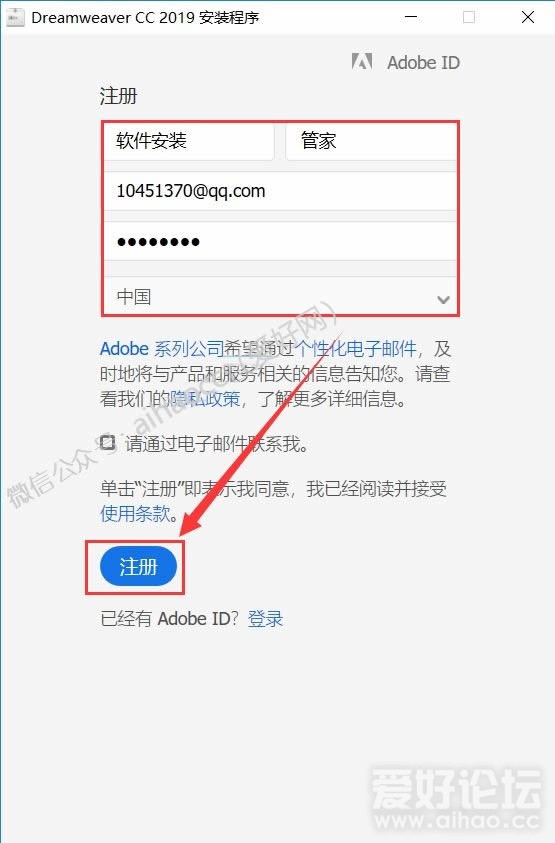Expand the country chevron arrow
The image size is (555, 843).
(443, 299)
